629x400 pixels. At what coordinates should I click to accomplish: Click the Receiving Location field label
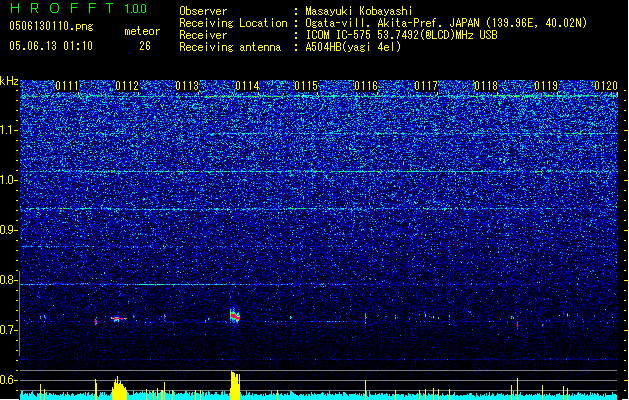(233, 23)
